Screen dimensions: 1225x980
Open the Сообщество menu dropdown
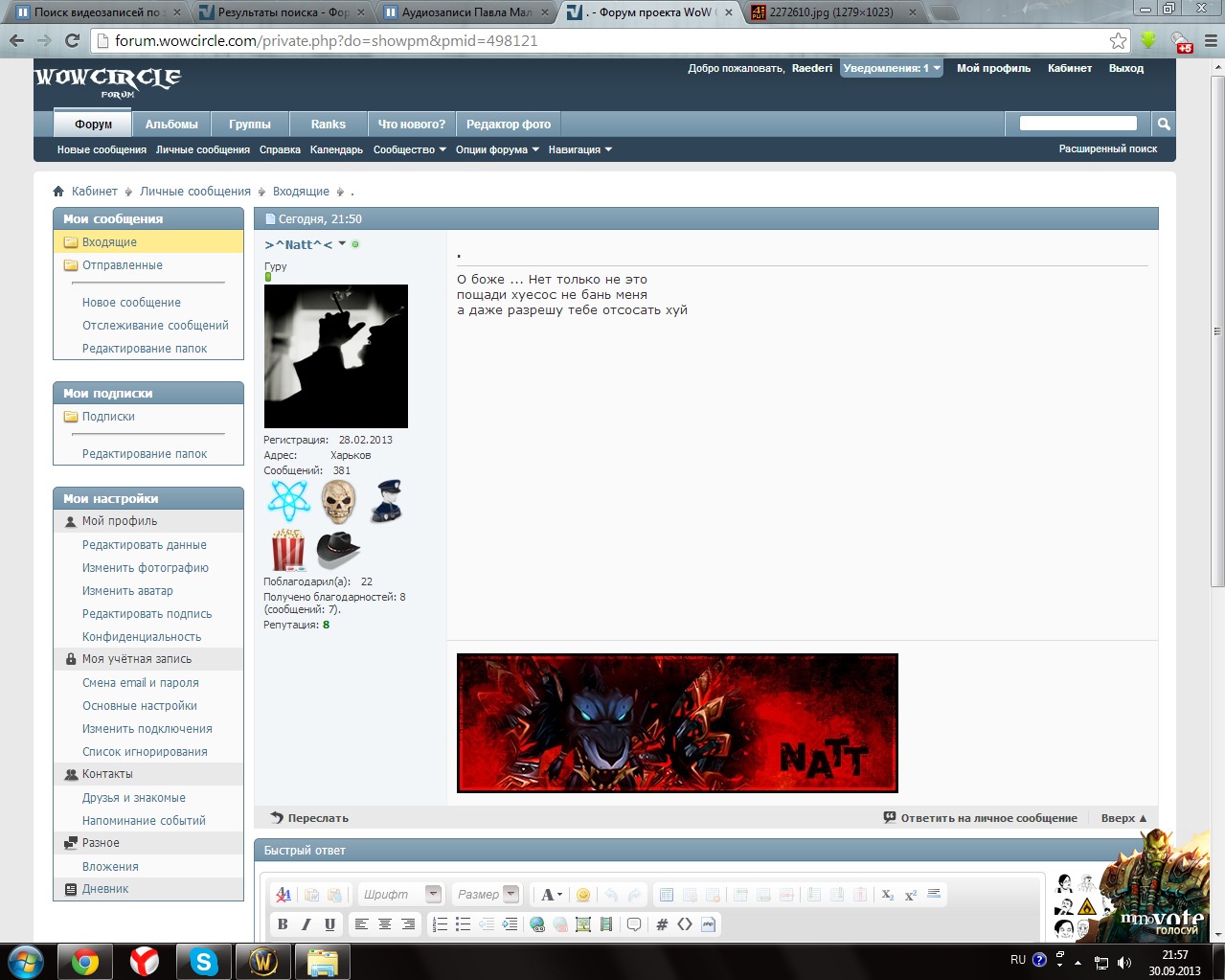coord(410,149)
